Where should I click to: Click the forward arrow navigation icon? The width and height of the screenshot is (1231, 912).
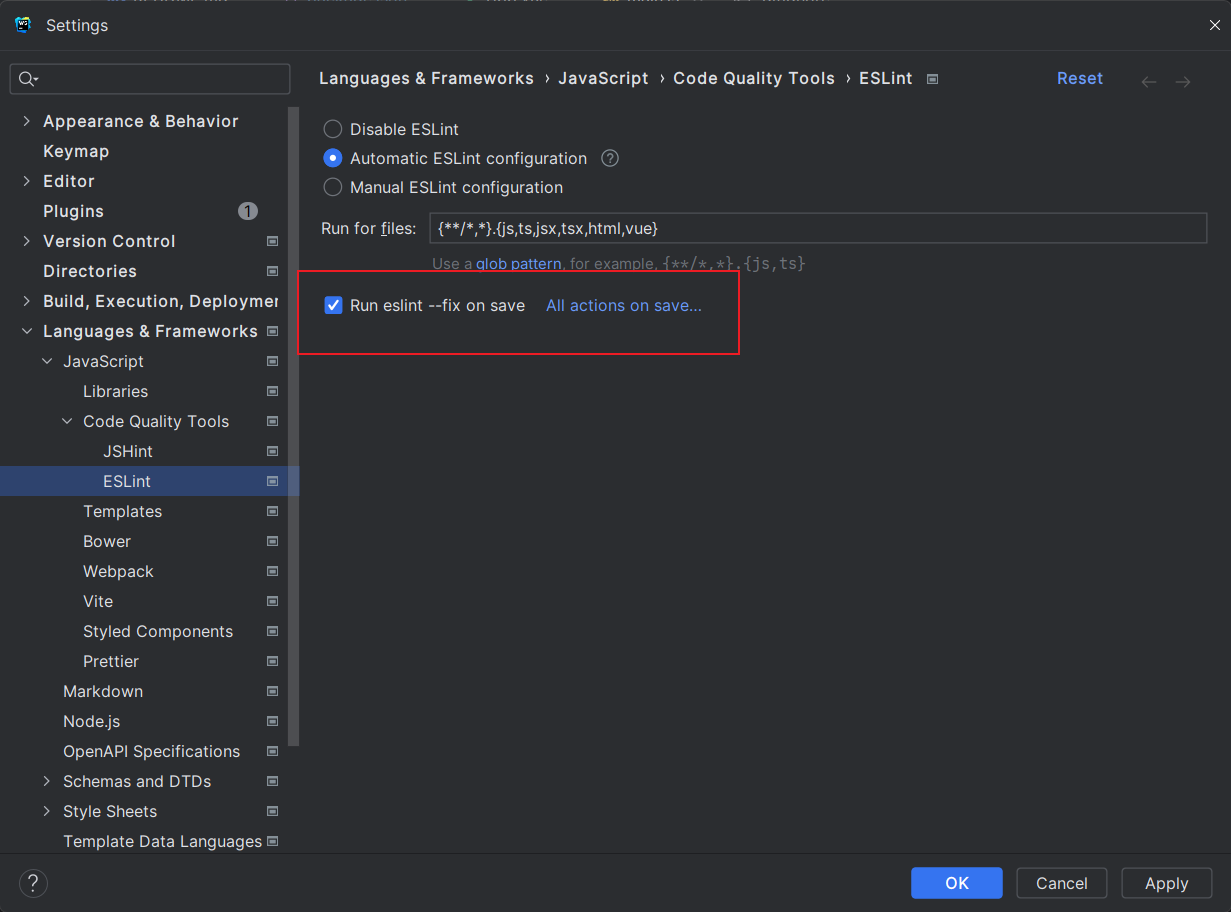click(1183, 81)
